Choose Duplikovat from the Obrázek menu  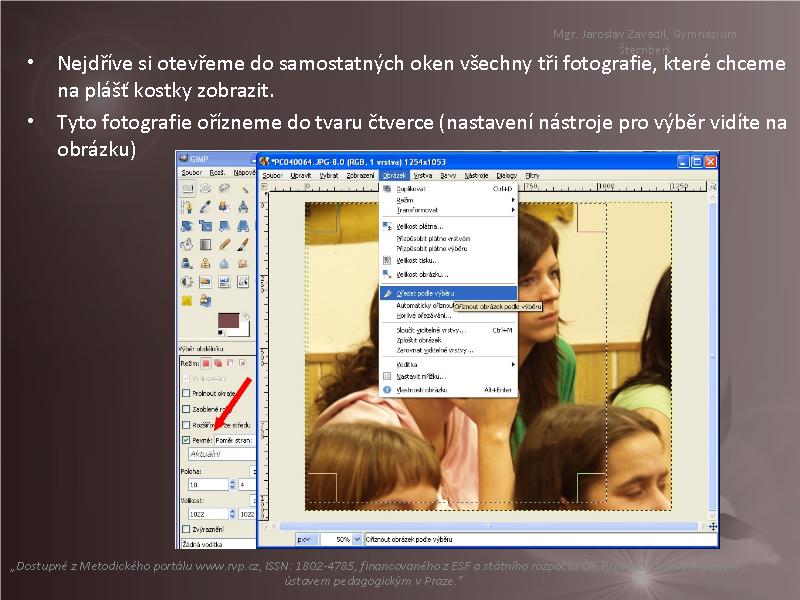pyautogui.click(x=449, y=189)
